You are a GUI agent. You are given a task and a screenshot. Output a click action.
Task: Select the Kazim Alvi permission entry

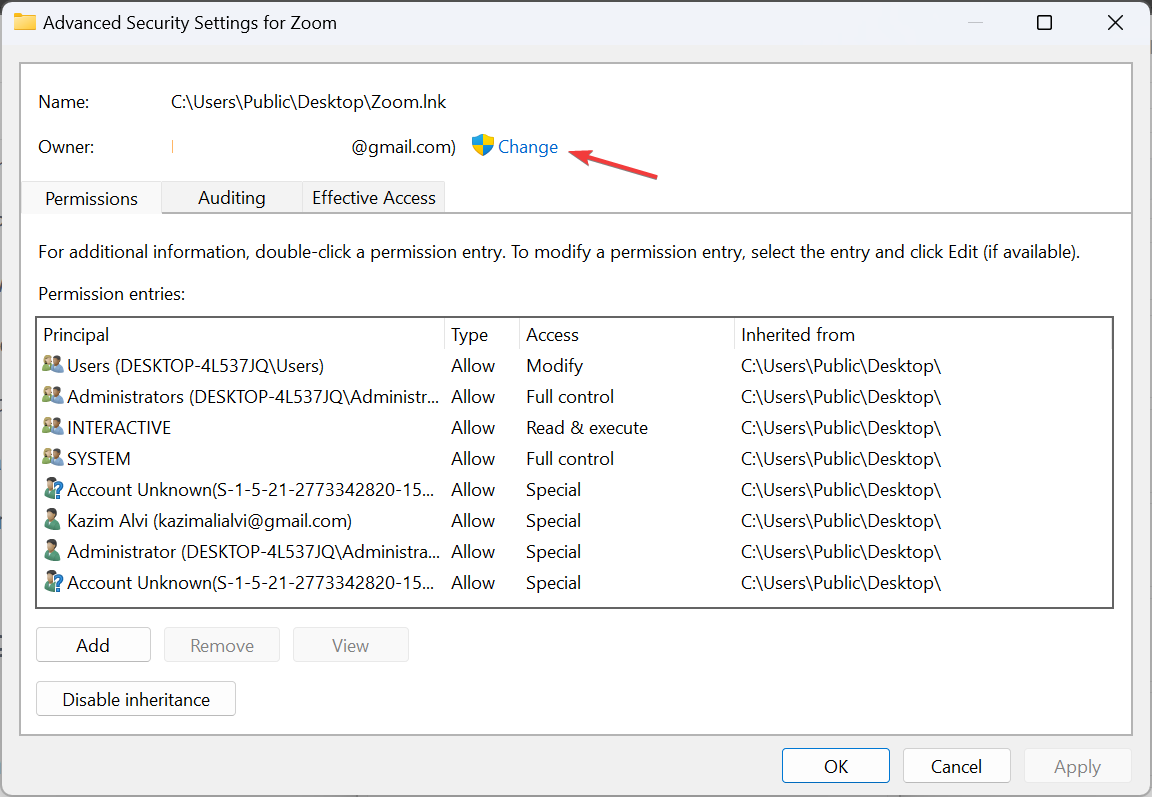pyautogui.click(x=575, y=521)
